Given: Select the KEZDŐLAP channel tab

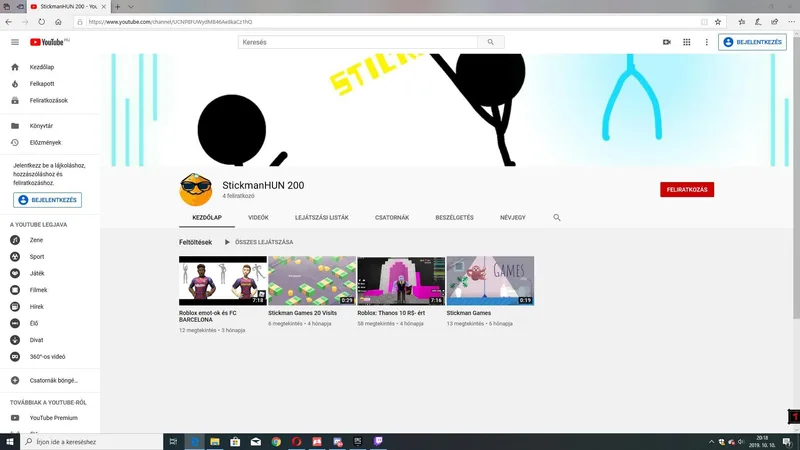Looking at the screenshot, I should coord(207,217).
